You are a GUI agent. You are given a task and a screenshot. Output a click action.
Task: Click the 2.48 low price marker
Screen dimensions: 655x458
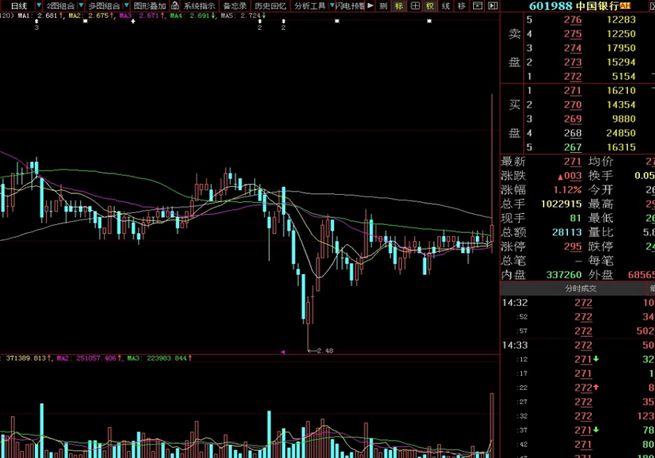[322, 350]
